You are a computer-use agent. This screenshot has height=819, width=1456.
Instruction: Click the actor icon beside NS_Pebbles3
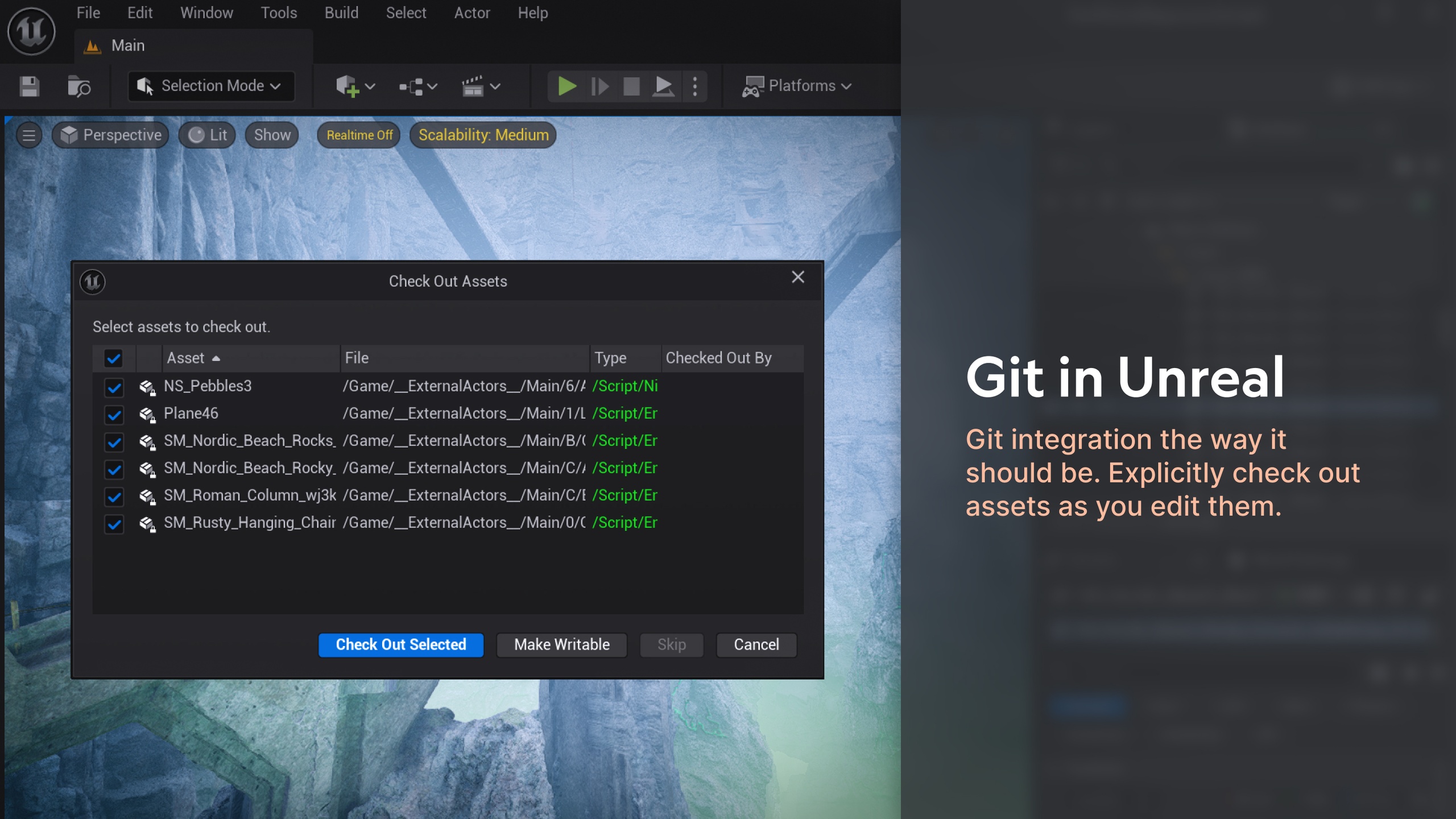coord(147,387)
